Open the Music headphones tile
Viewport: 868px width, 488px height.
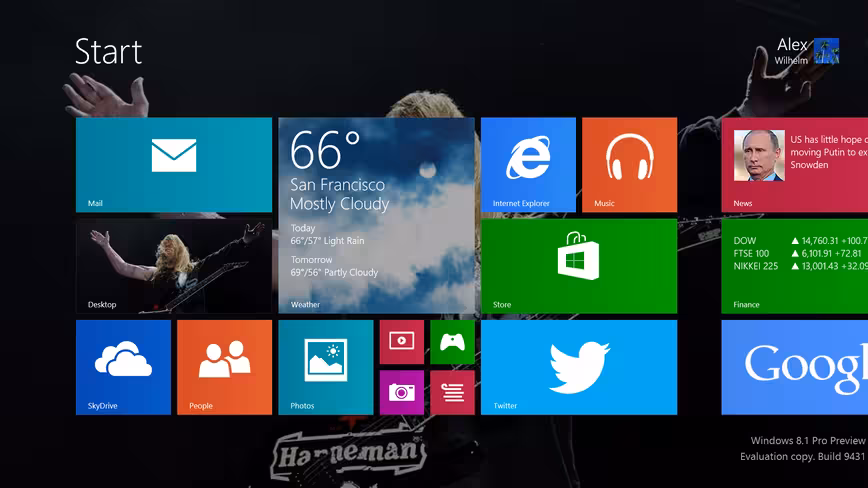click(x=629, y=164)
